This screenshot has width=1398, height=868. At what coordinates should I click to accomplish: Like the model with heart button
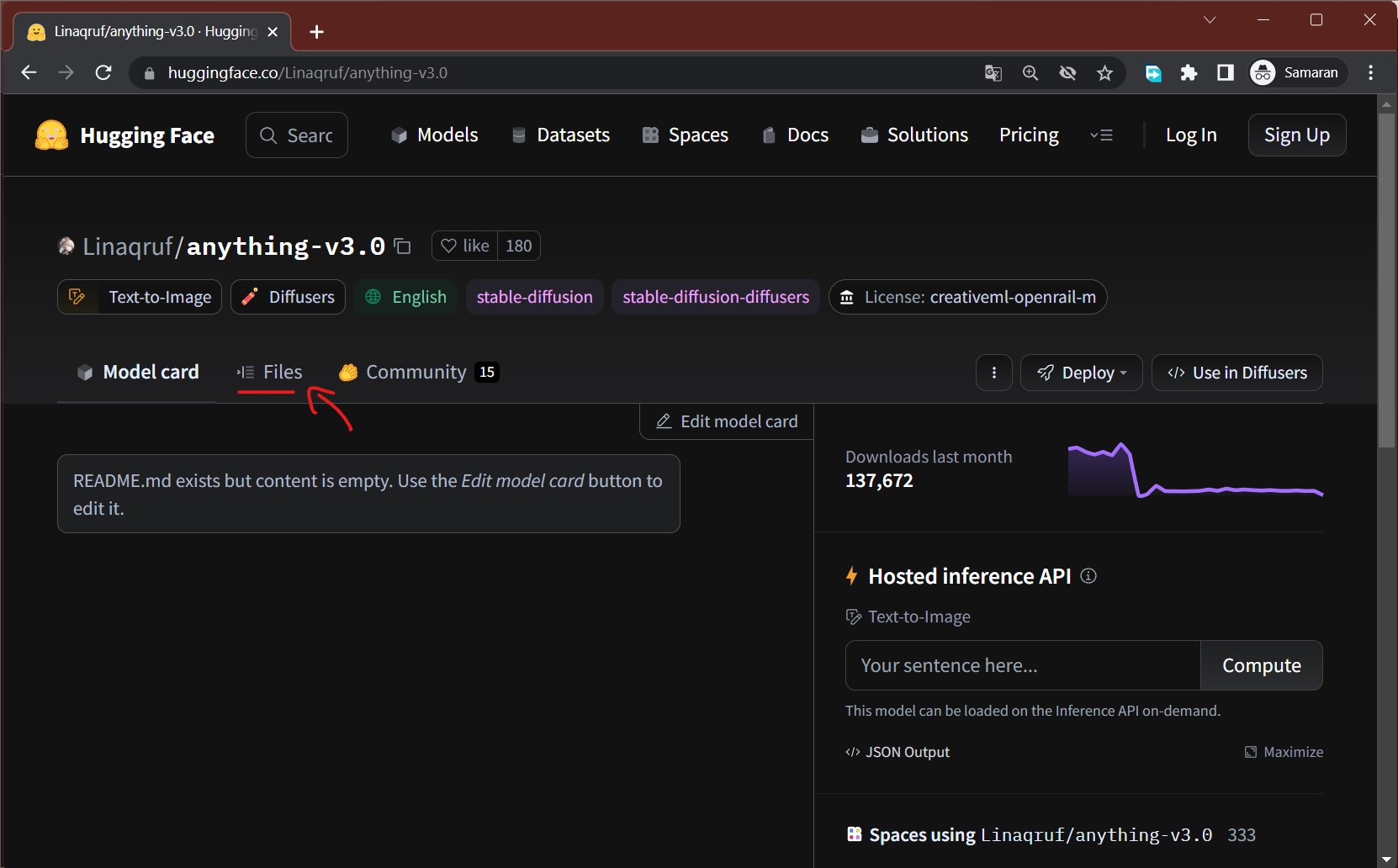[464, 246]
